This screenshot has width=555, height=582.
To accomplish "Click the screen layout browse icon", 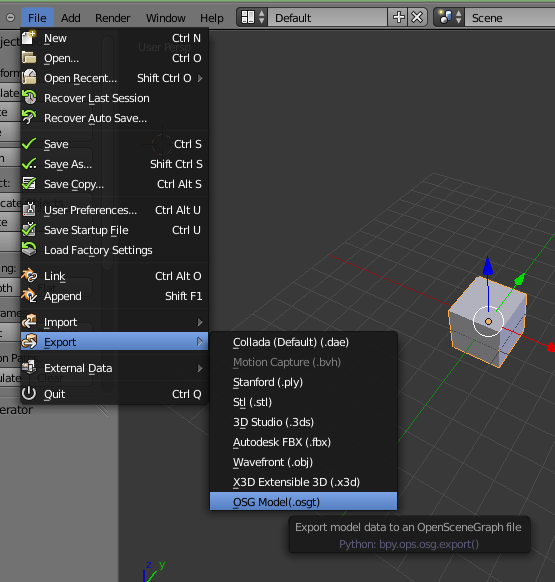I will [x=248, y=17].
